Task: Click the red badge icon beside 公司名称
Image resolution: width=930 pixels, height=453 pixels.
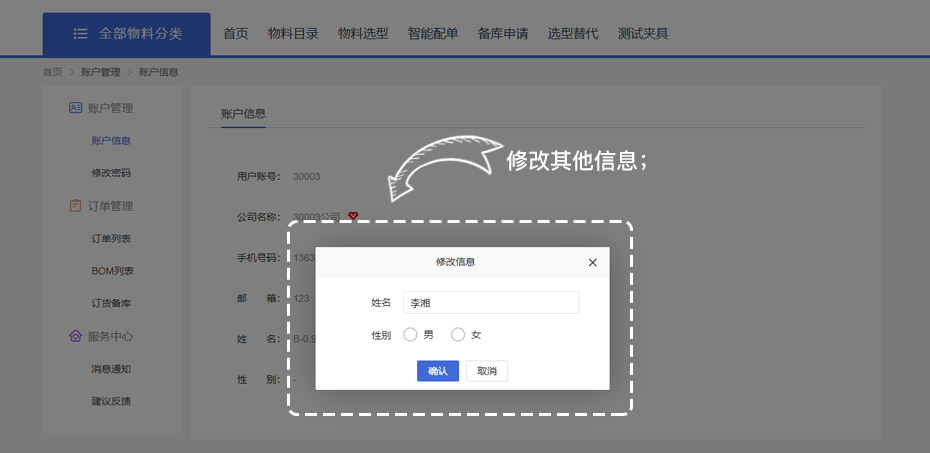Action: (x=353, y=216)
